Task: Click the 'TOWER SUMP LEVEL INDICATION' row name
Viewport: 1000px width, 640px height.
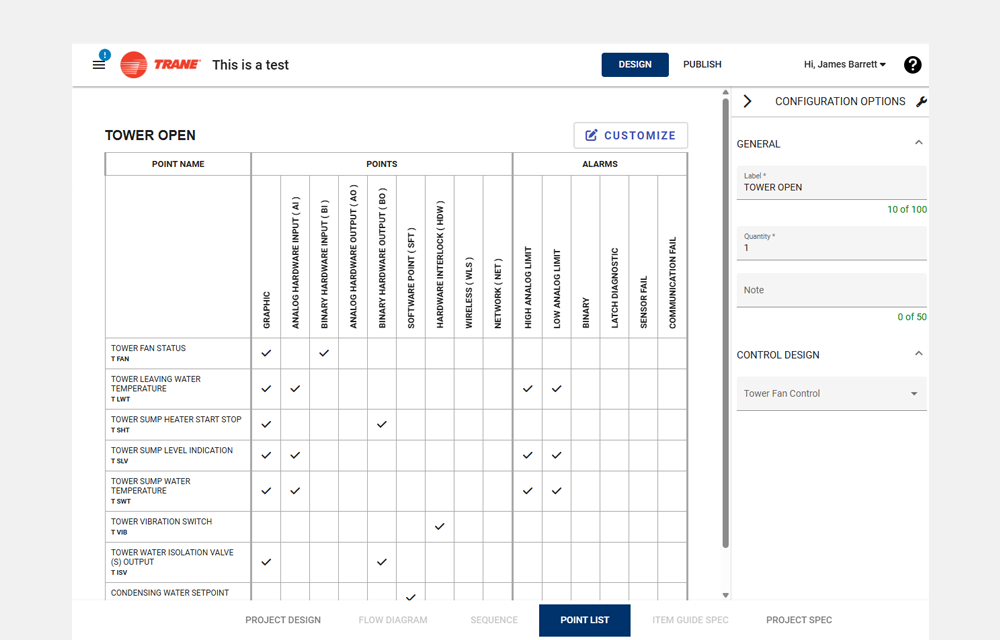Action: (172, 450)
